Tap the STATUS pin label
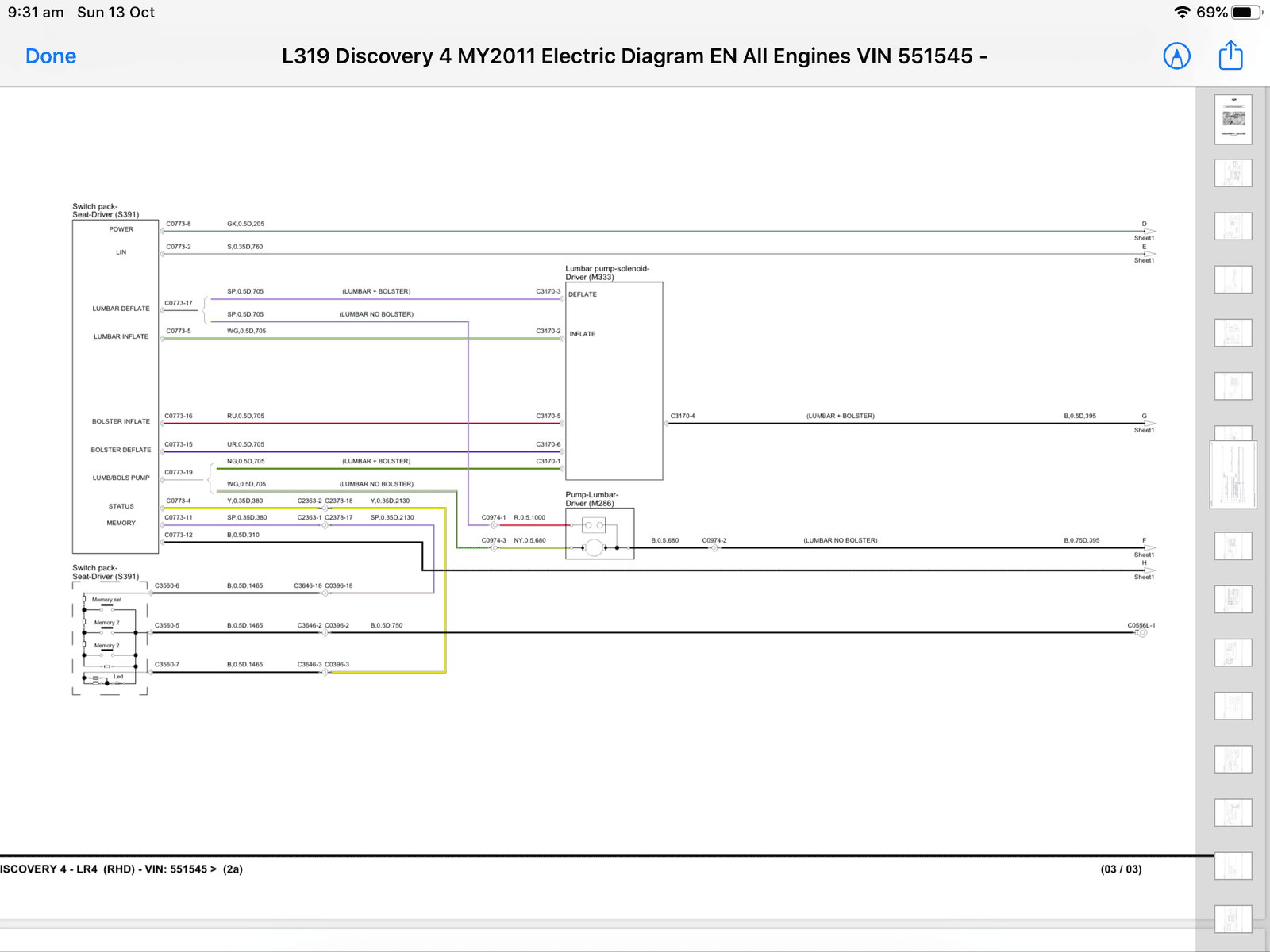The height and width of the screenshot is (952, 1270). 121,506
